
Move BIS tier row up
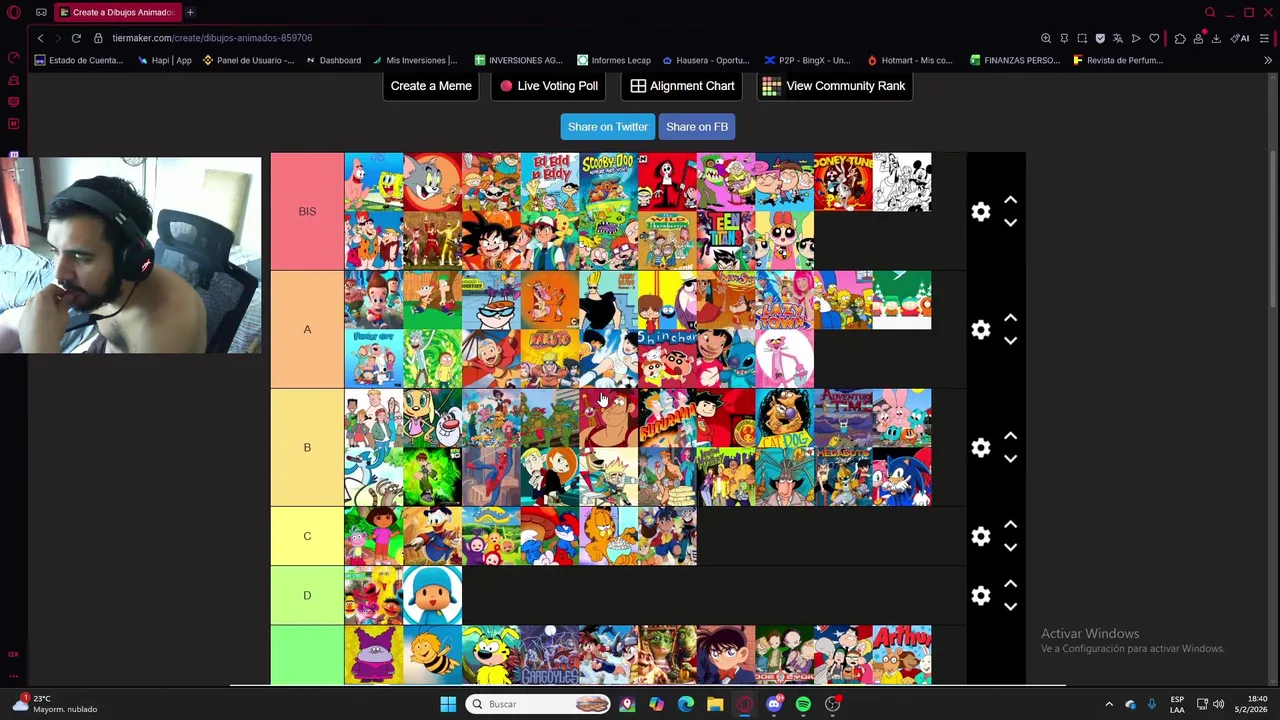[x=1010, y=200]
